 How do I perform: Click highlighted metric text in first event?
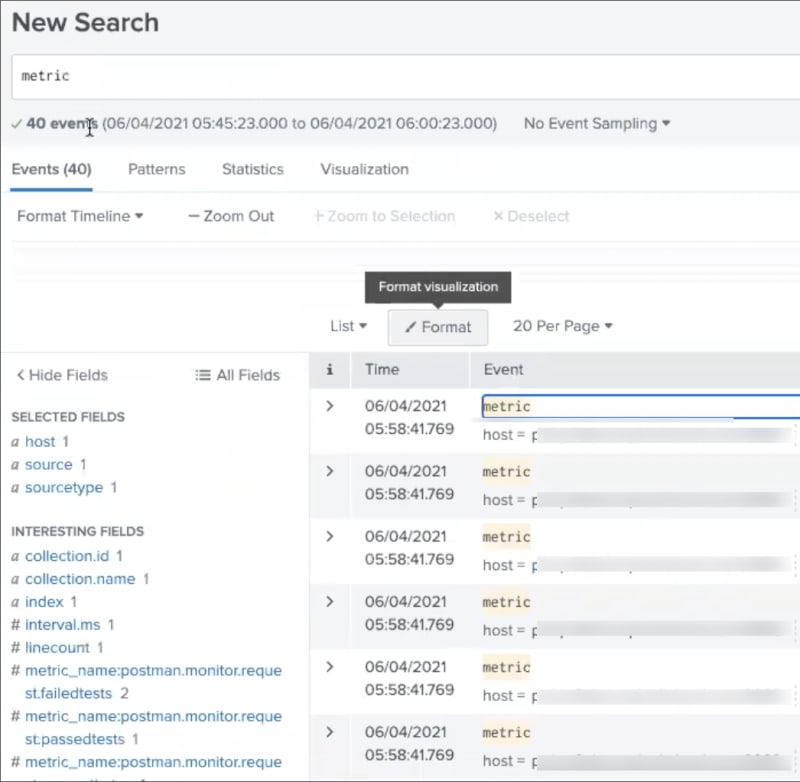506,407
